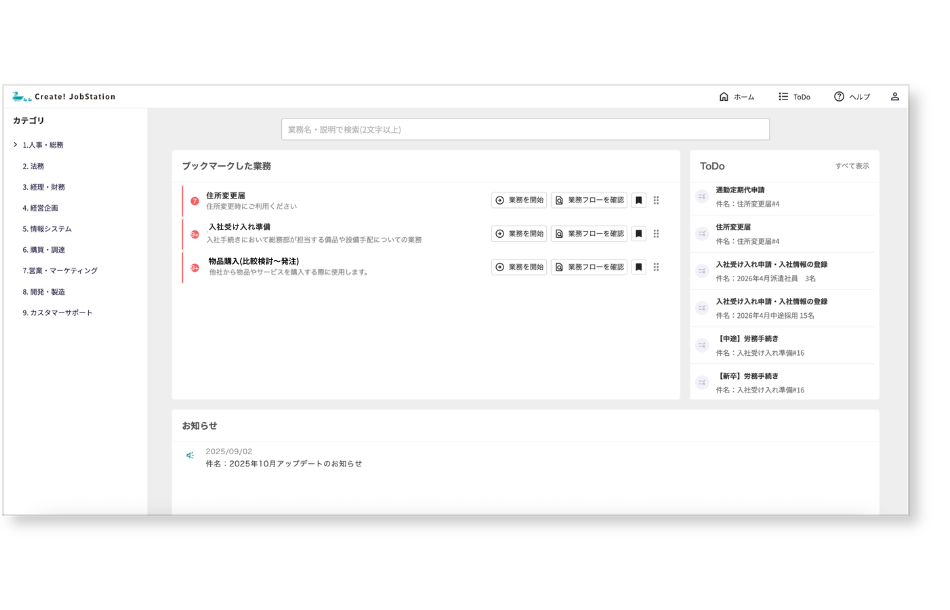Image resolution: width=950 pixels, height=610 pixels.
Task: Toggle bookmark on 入社受け入れ準備 row
Action: coord(639,234)
